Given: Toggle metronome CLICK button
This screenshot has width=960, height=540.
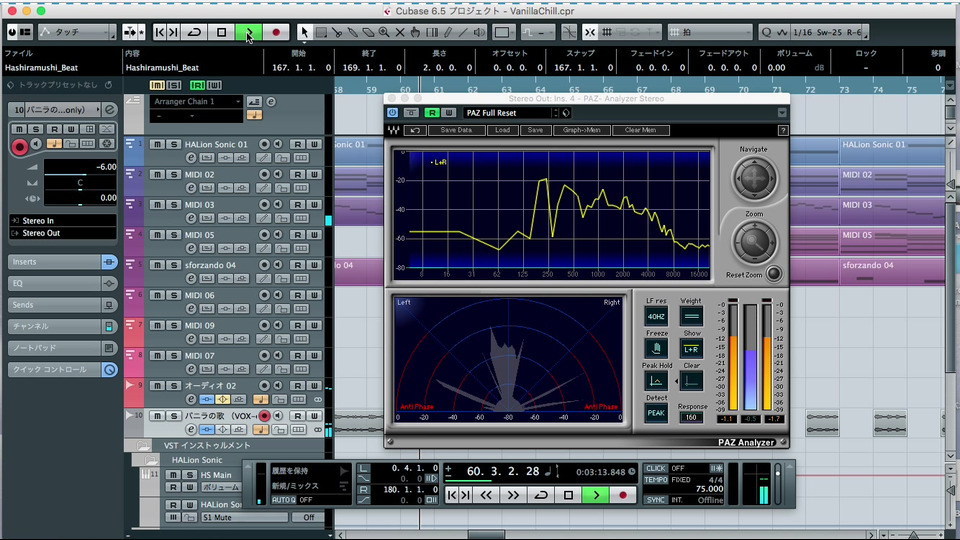Looking at the screenshot, I should 655,468.
